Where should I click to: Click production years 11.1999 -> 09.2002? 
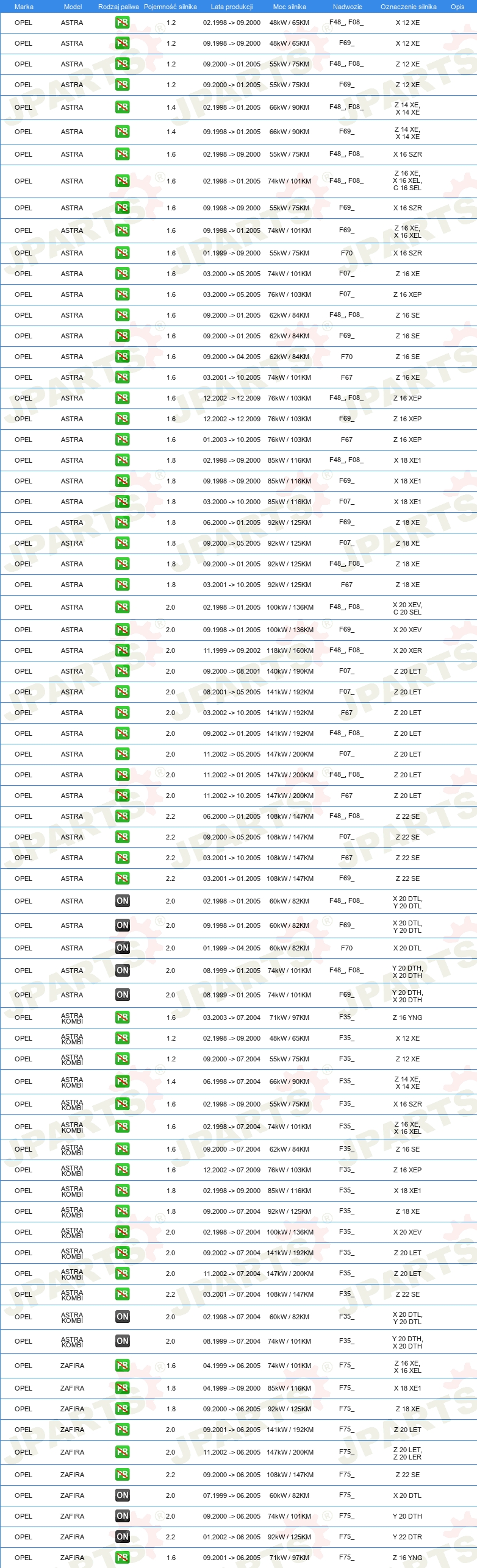pos(232,650)
